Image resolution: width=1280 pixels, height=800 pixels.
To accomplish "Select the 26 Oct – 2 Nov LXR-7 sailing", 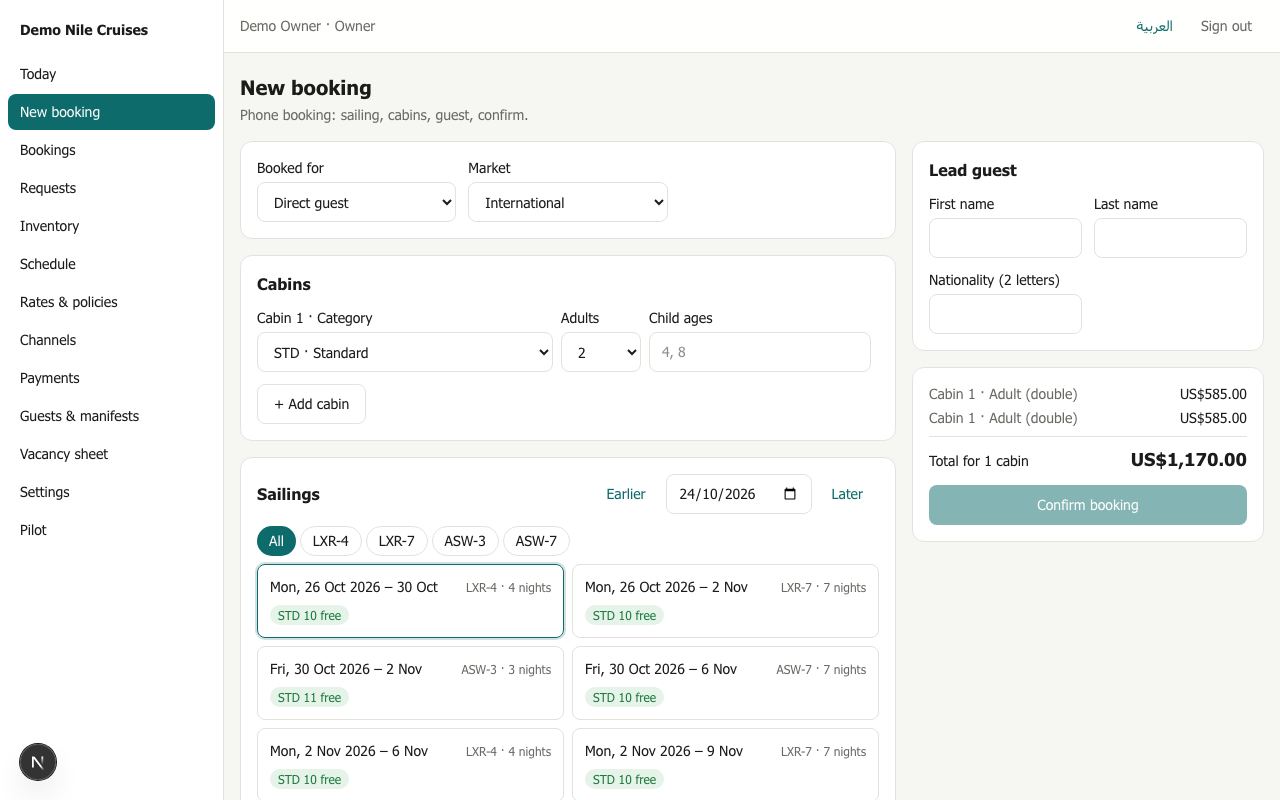I will [725, 601].
